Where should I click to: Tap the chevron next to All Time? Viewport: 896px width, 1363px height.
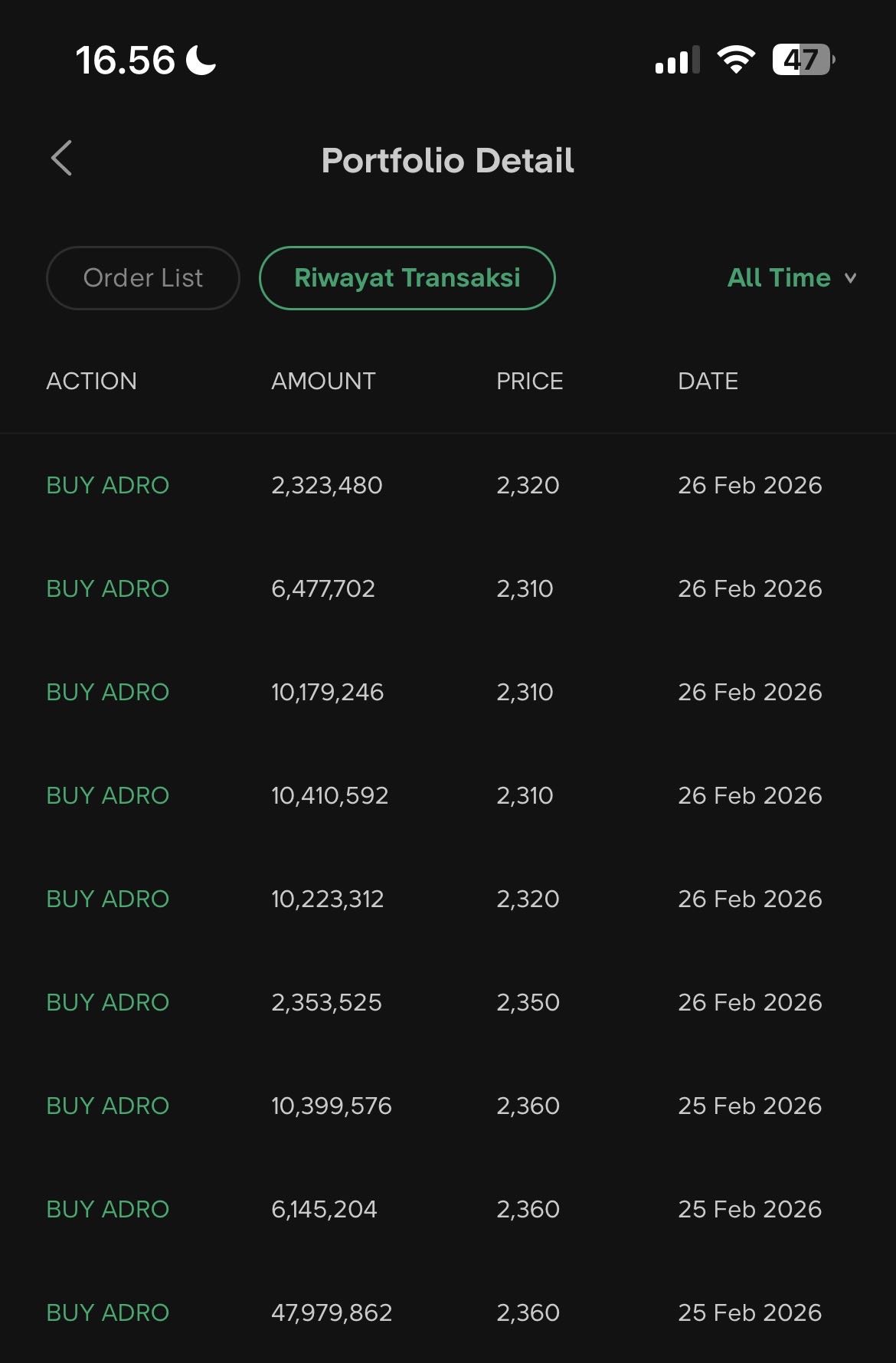tap(850, 279)
